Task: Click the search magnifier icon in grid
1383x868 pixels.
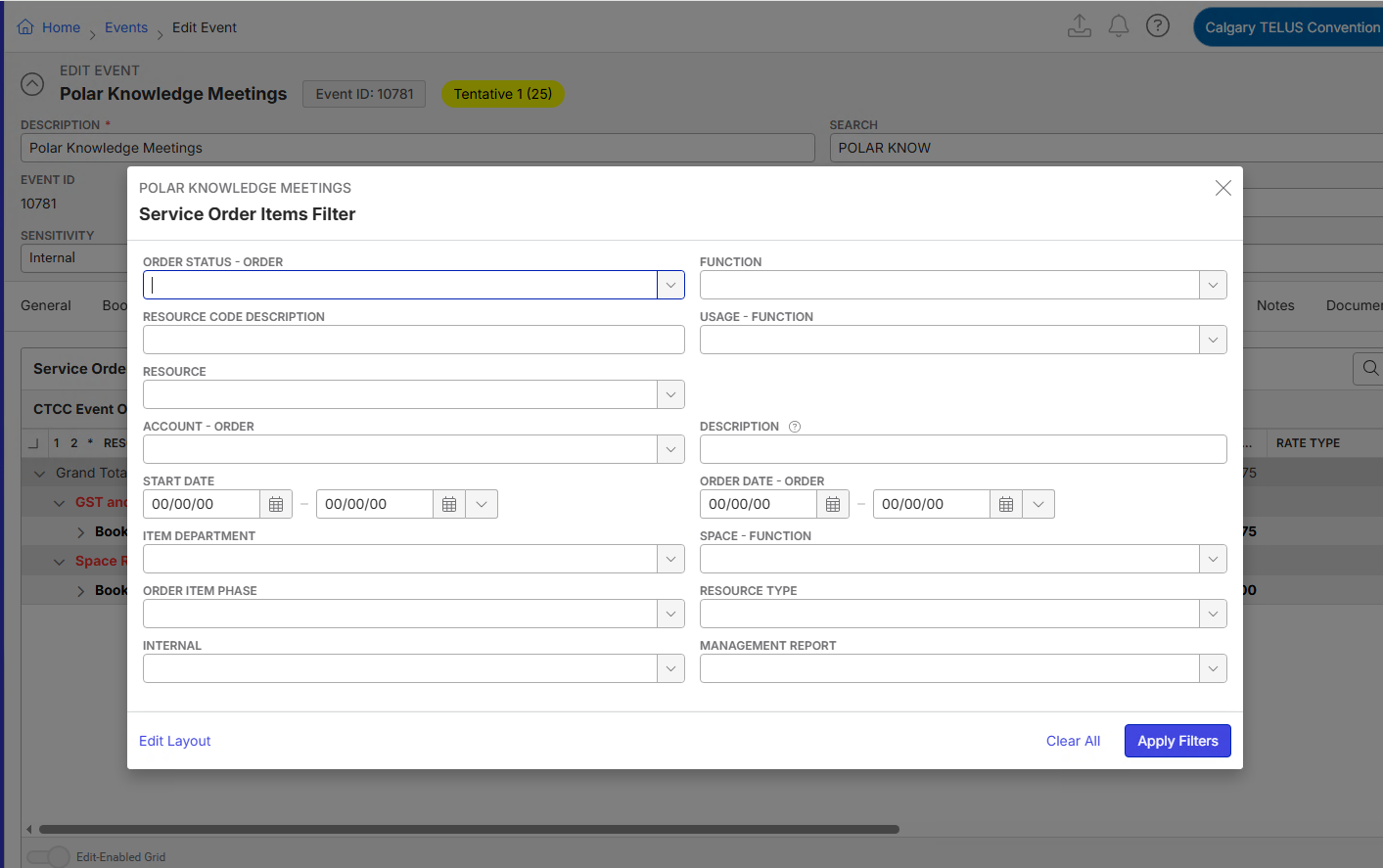Action: (1370, 368)
